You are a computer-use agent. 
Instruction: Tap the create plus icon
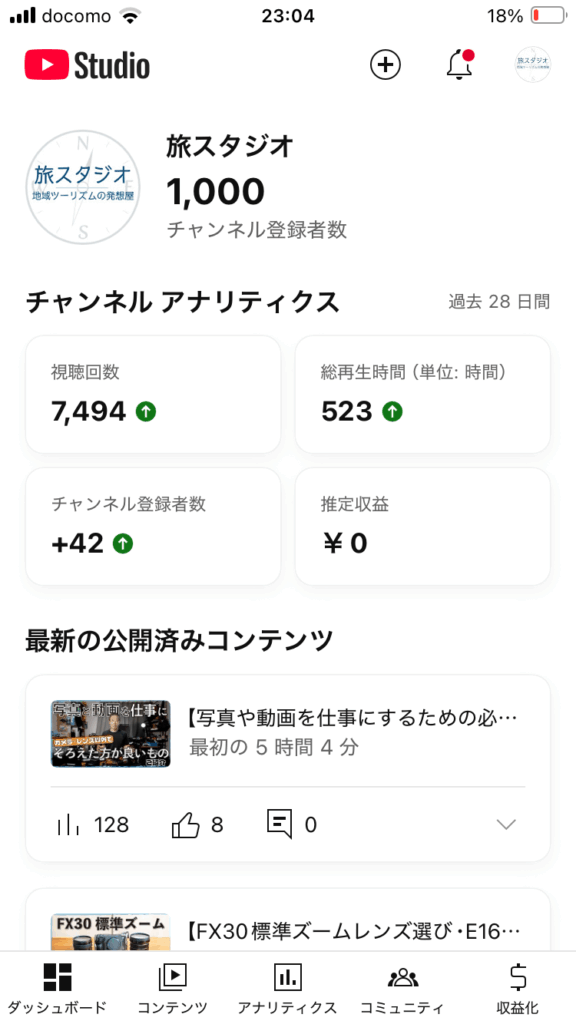(385, 65)
